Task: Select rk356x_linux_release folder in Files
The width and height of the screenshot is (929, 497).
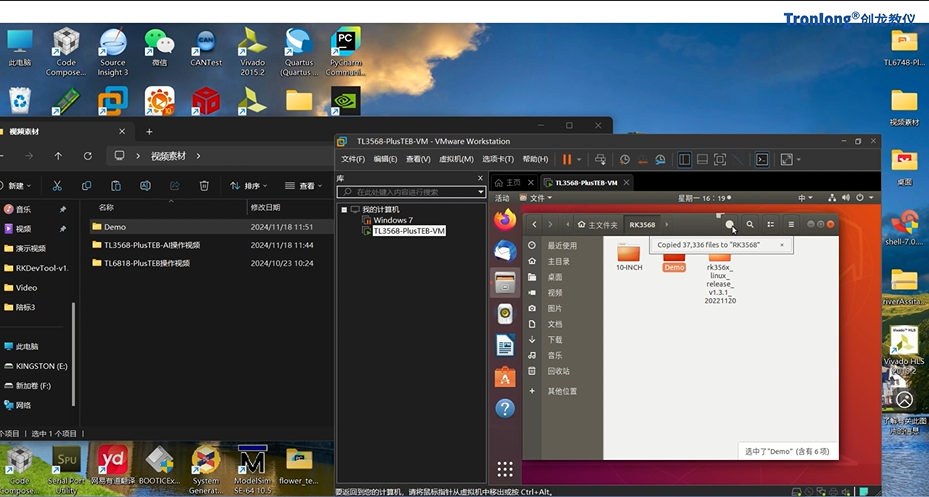Action: (720, 280)
